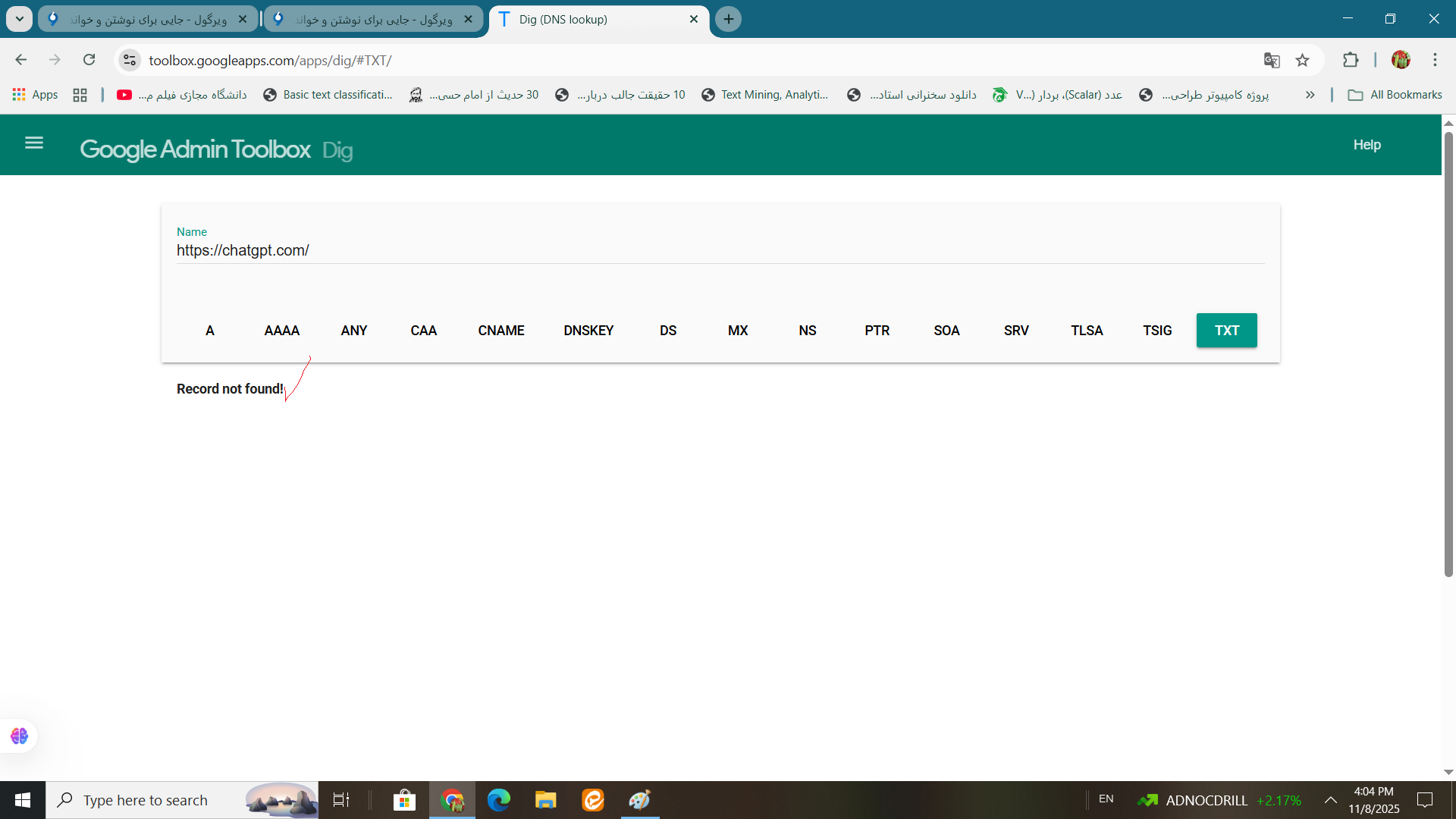Expand the hidden bookmarks chevron

coord(1310,95)
